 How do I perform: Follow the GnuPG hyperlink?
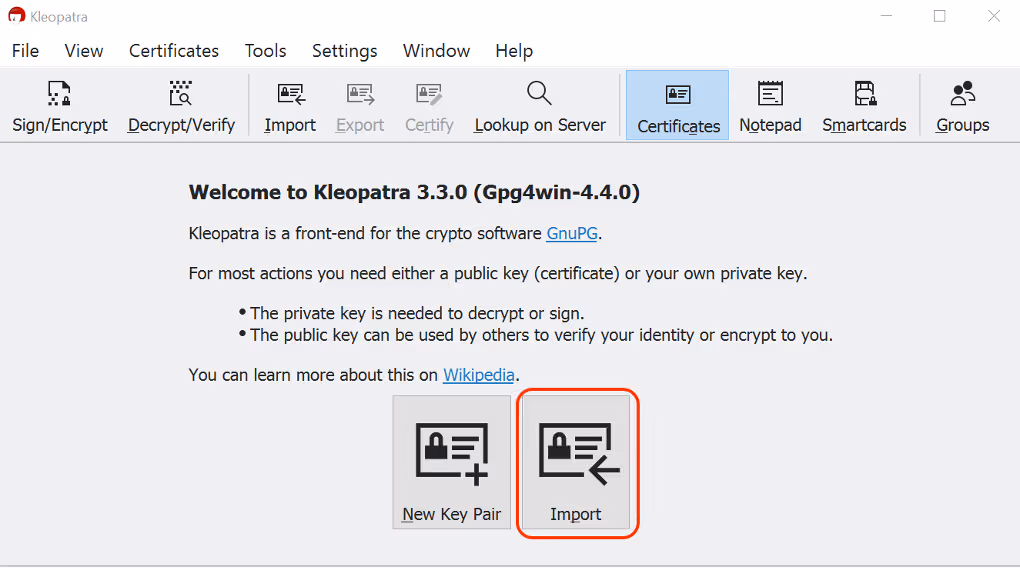coord(572,234)
